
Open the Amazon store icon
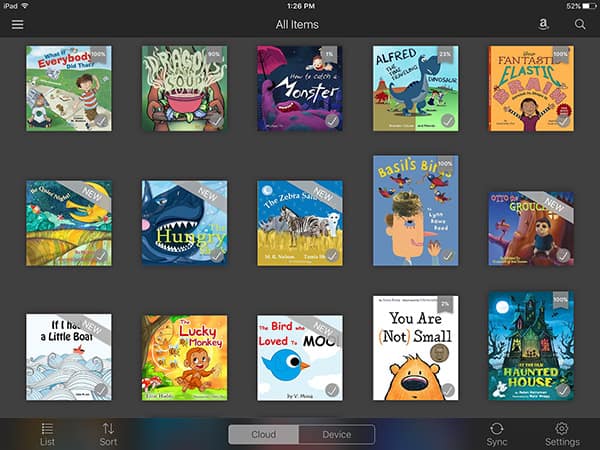(543, 24)
